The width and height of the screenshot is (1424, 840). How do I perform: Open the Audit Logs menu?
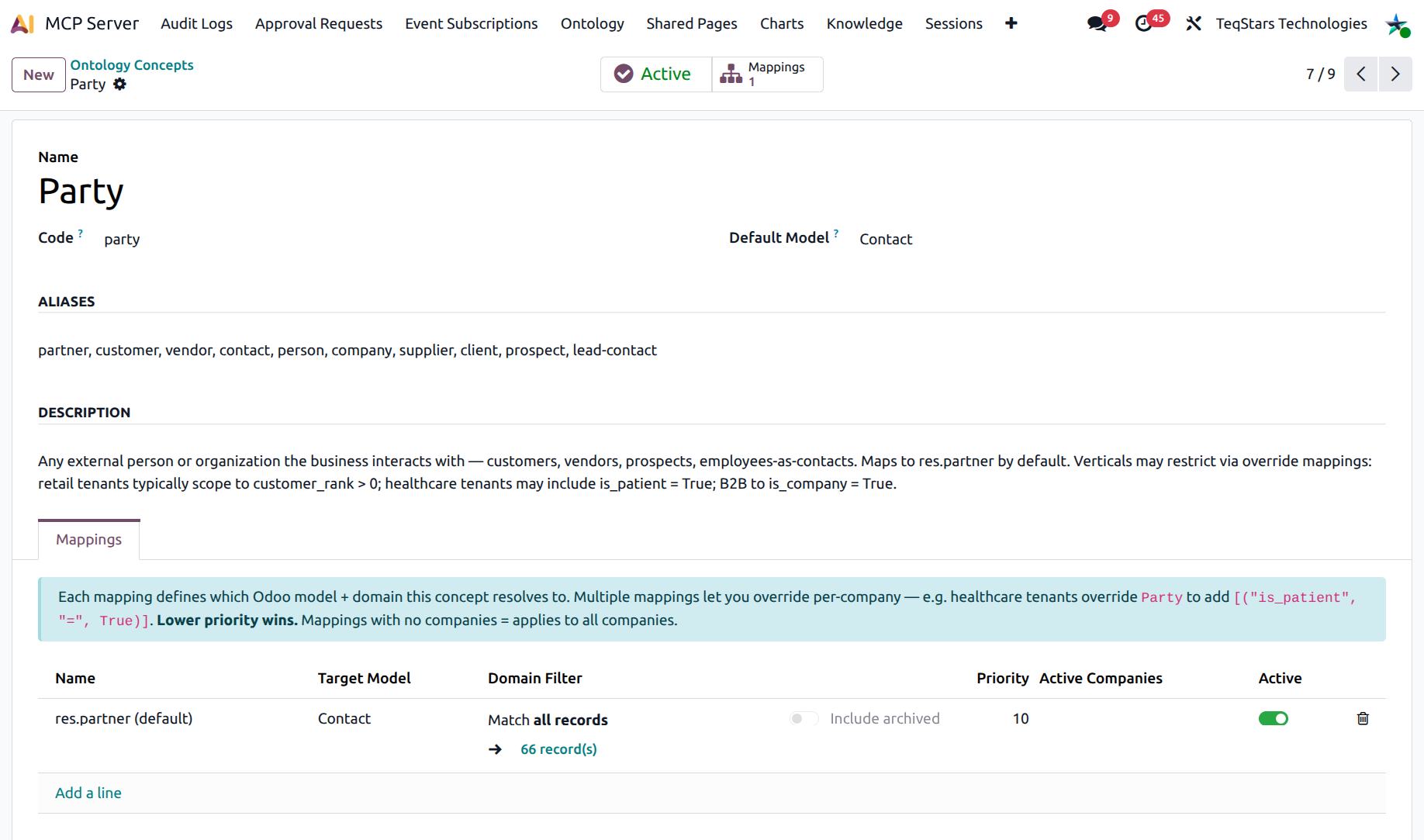coord(196,23)
